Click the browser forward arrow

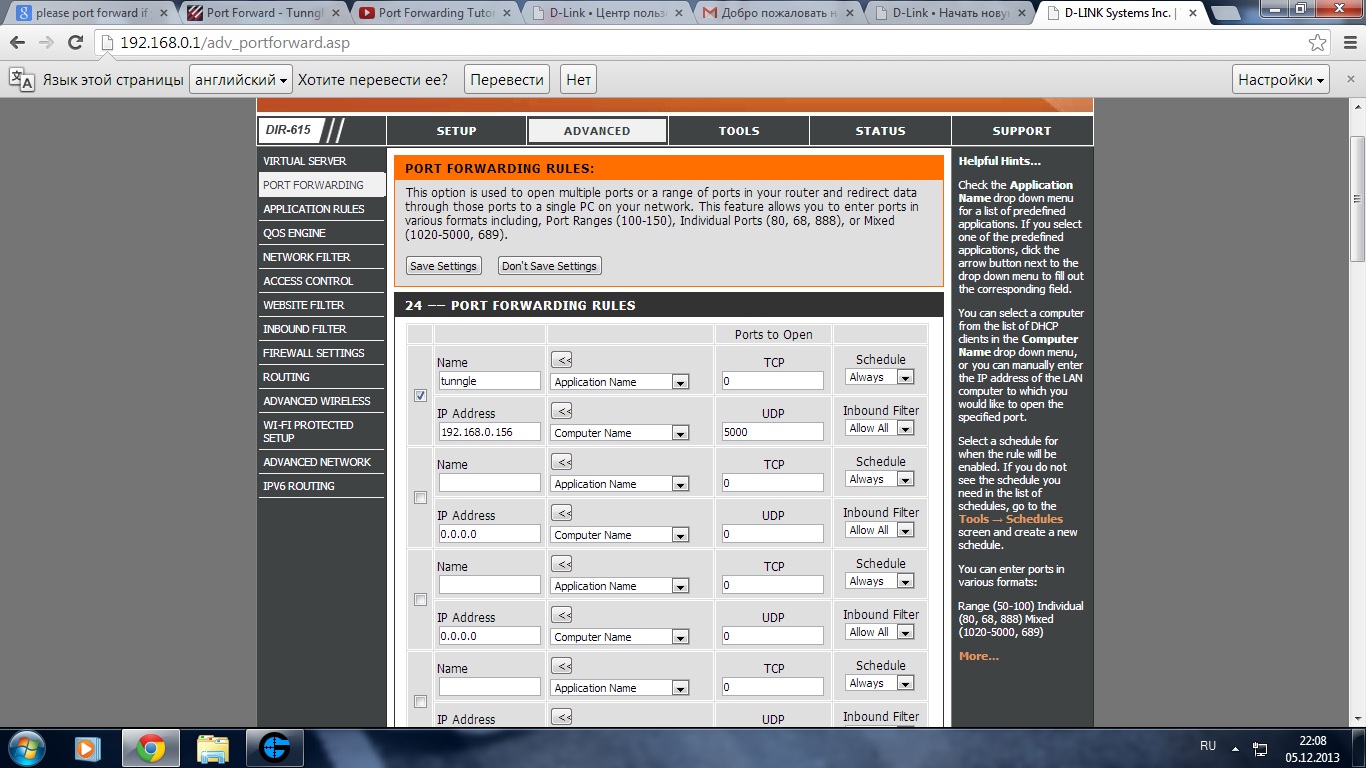pyautogui.click(x=47, y=43)
